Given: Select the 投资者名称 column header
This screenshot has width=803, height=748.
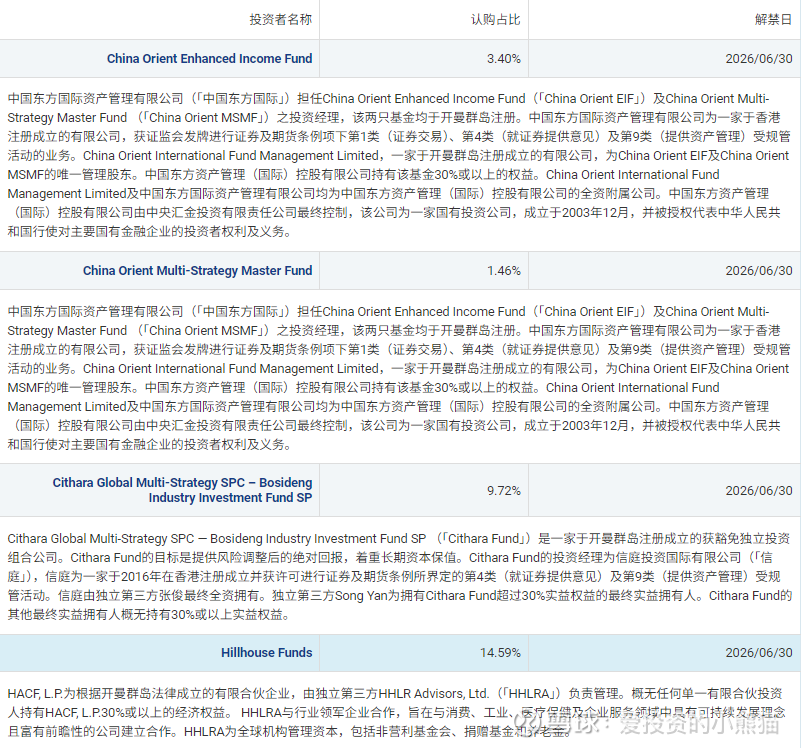Looking at the screenshot, I should pyautogui.click(x=281, y=19).
